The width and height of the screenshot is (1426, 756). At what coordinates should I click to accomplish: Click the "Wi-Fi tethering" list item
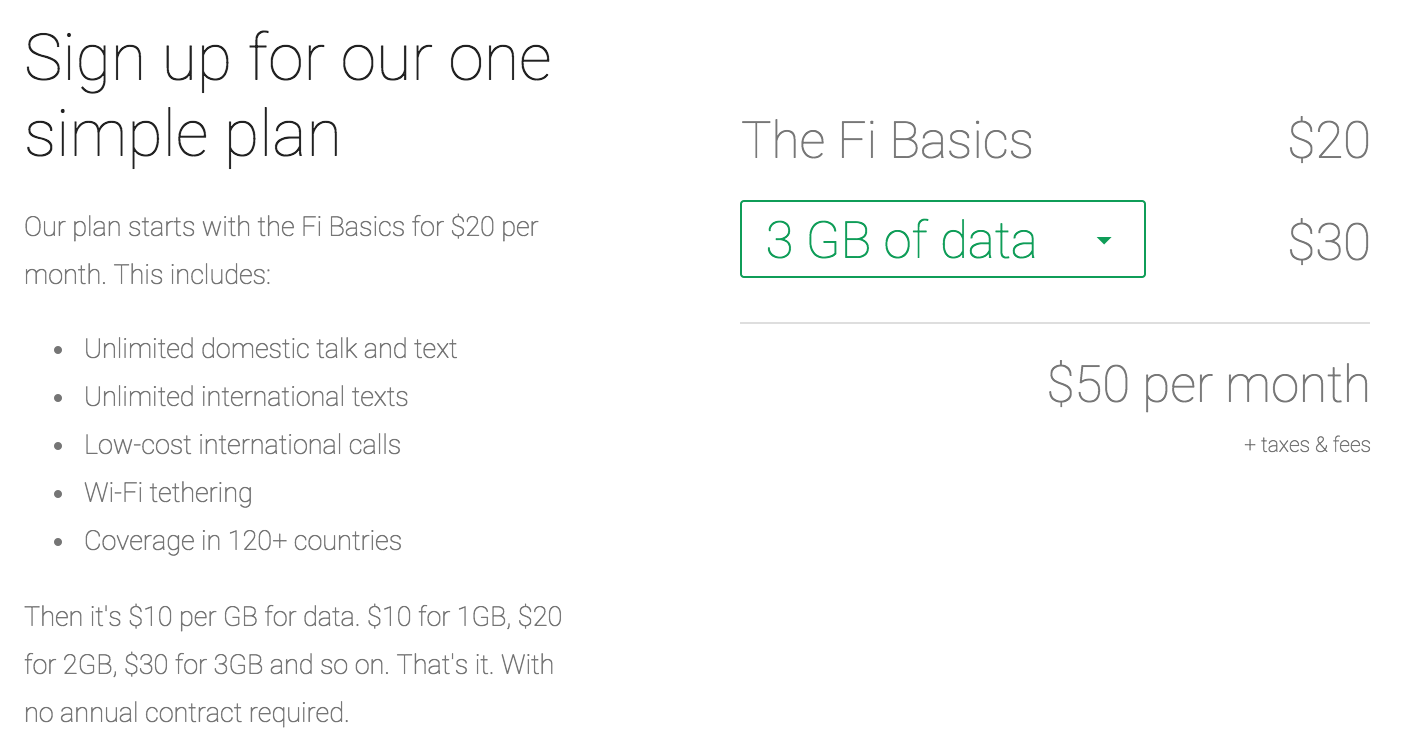(x=168, y=493)
